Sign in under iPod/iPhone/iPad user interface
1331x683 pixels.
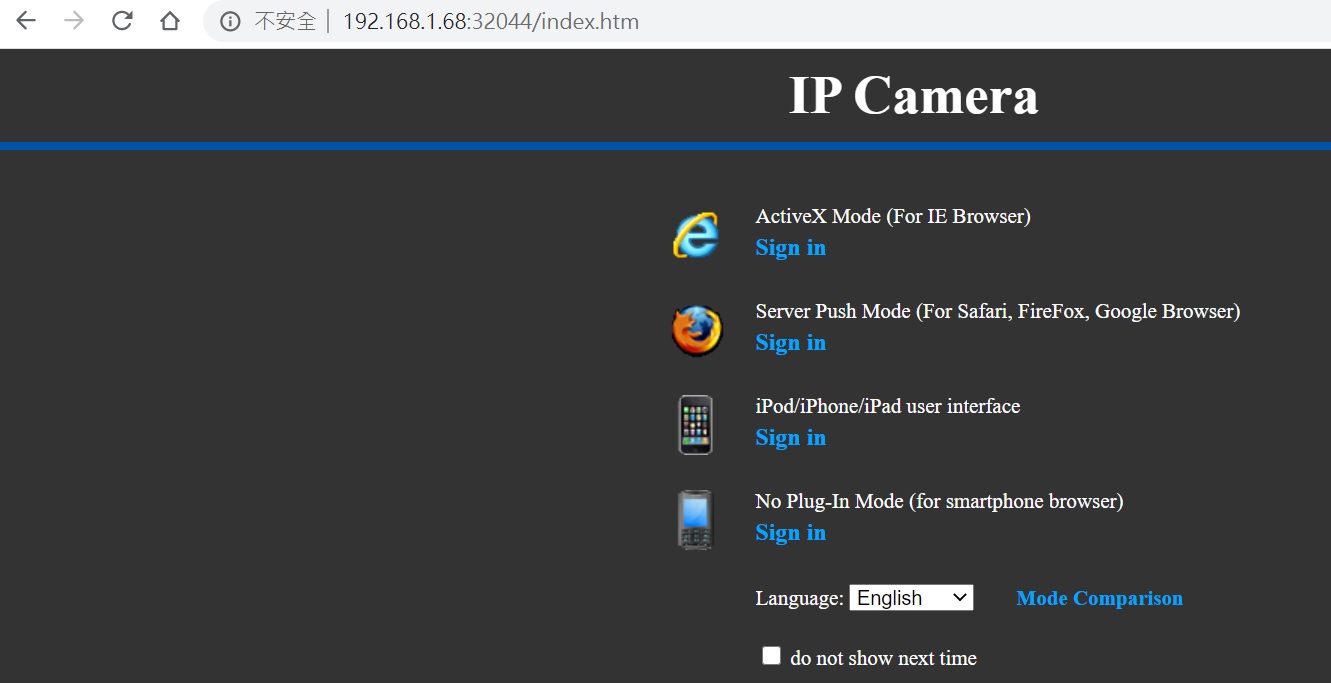(790, 438)
